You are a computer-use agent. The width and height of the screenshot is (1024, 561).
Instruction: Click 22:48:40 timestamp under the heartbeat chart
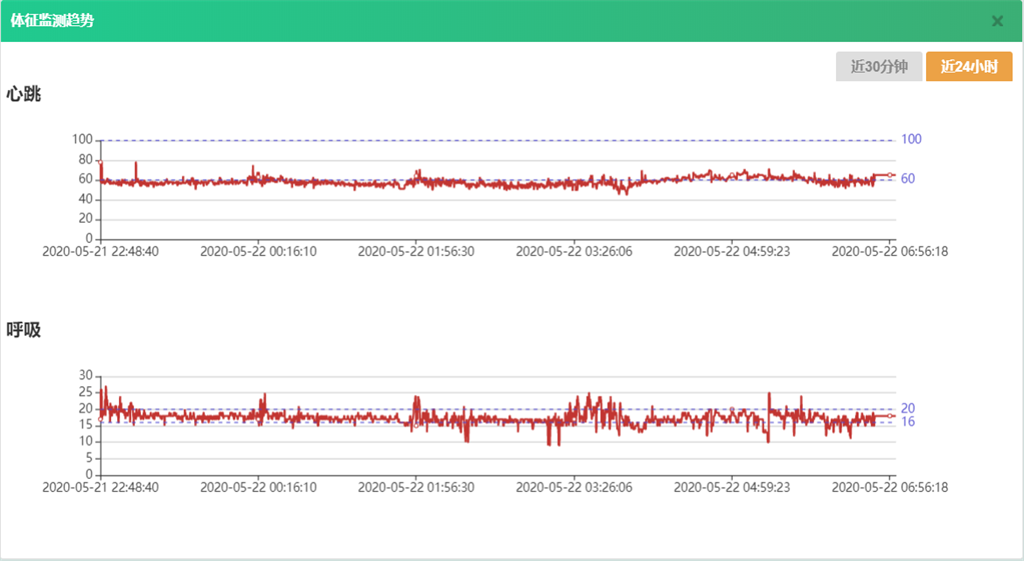(100, 252)
